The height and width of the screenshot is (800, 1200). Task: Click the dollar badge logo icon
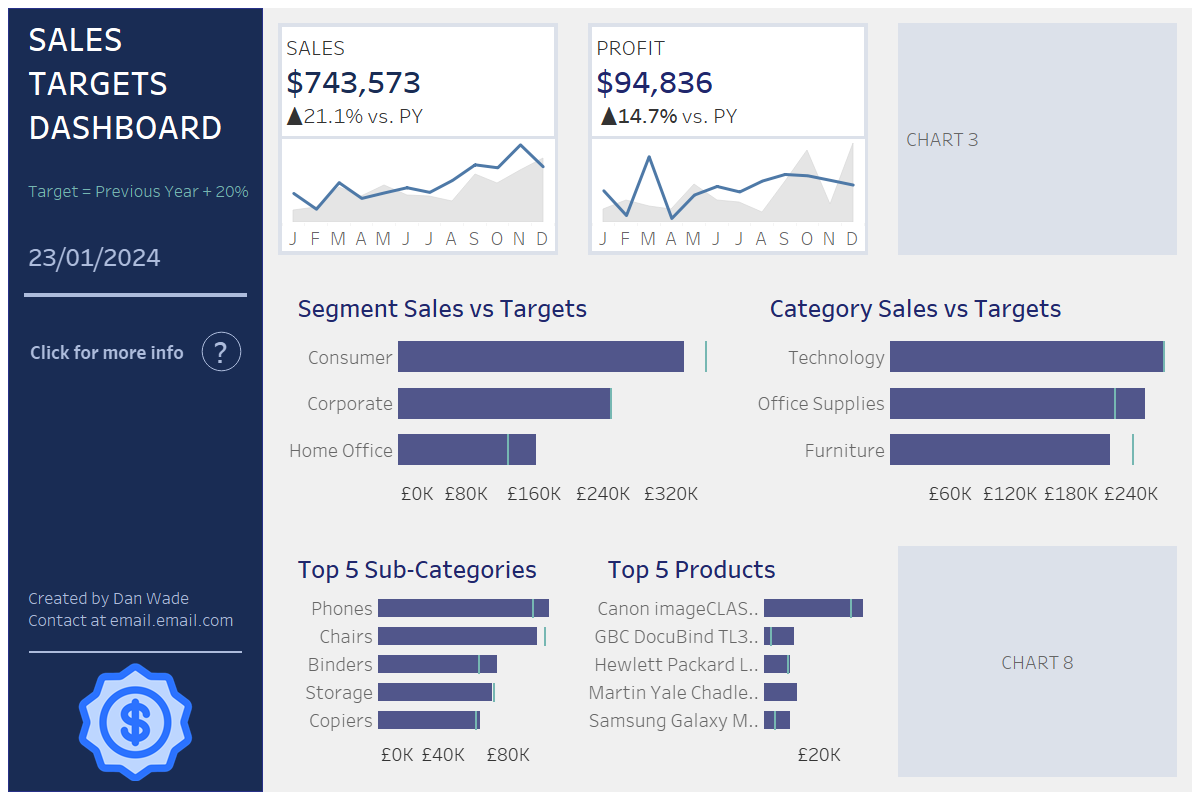point(135,721)
